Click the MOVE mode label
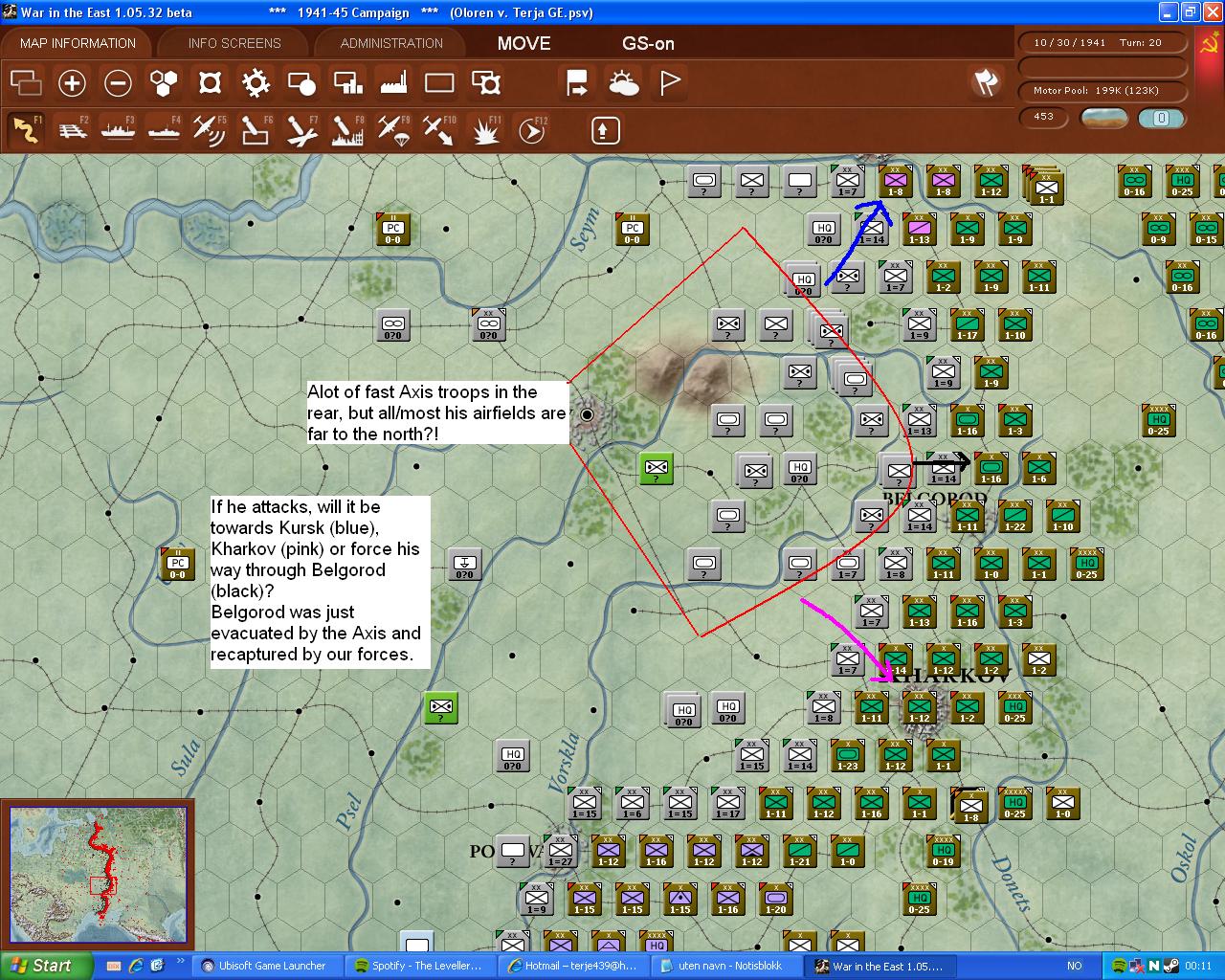Viewport: 1225px width, 980px height. tap(524, 43)
